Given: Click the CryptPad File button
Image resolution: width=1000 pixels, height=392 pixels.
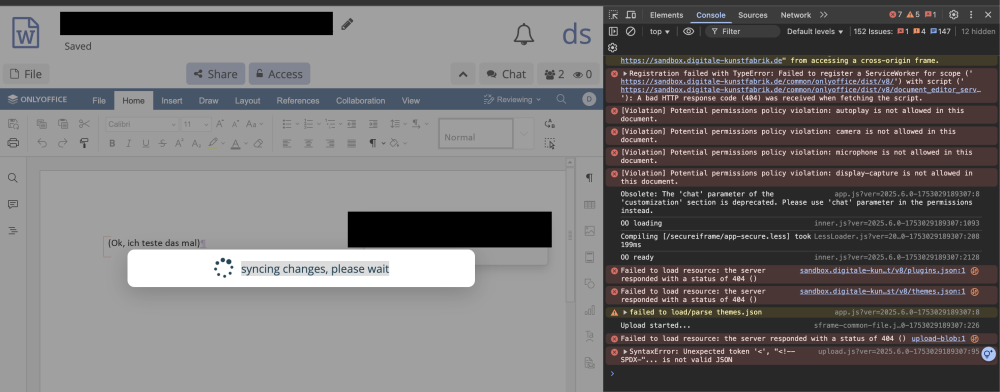Looking at the screenshot, I should point(26,74).
